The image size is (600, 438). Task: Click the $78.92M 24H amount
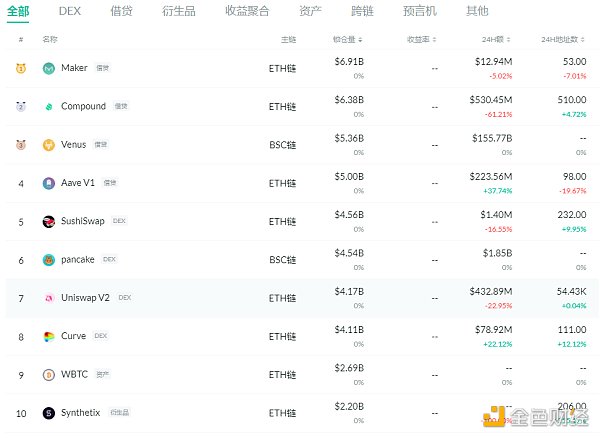click(494, 330)
